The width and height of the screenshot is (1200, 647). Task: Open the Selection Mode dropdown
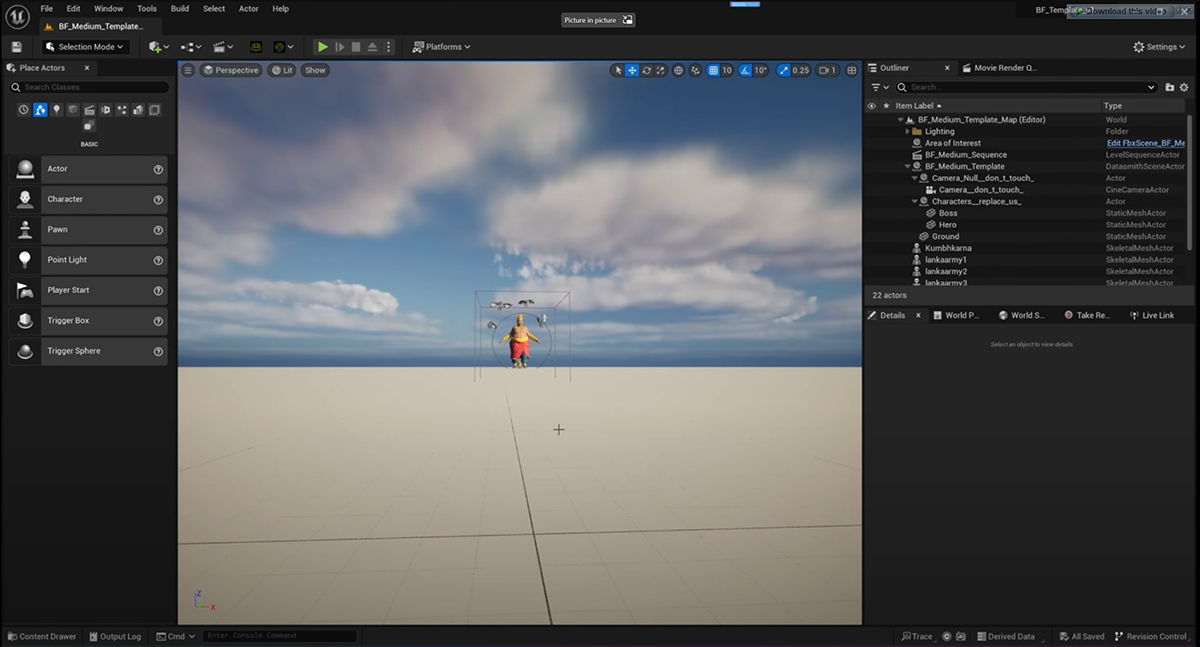(x=85, y=47)
